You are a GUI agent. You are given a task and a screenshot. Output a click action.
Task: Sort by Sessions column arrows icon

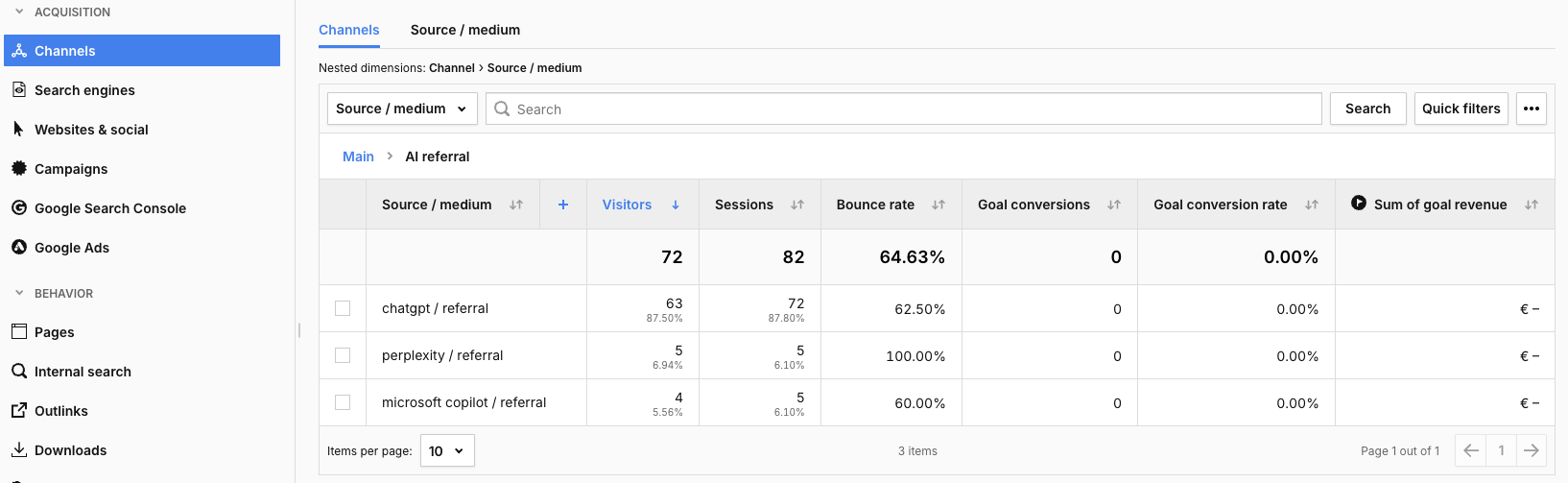coord(797,205)
